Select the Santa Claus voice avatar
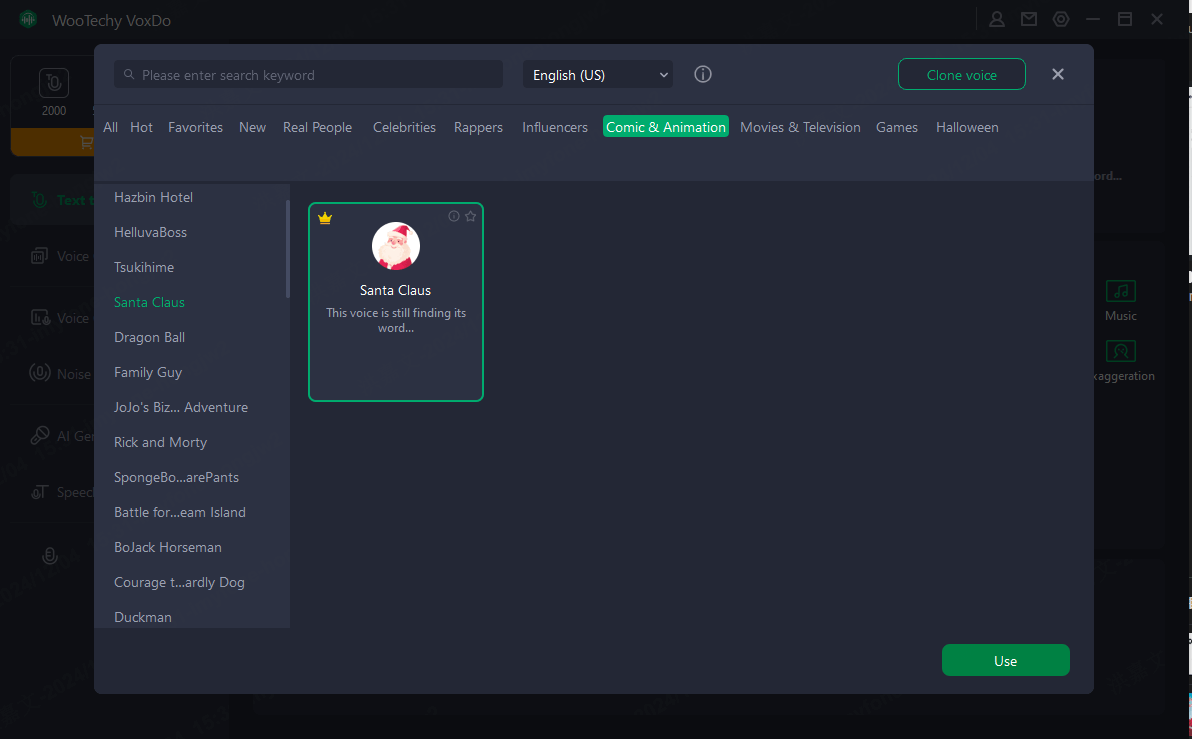The width and height of the screenshot is (1192, 739). [396, 246]
